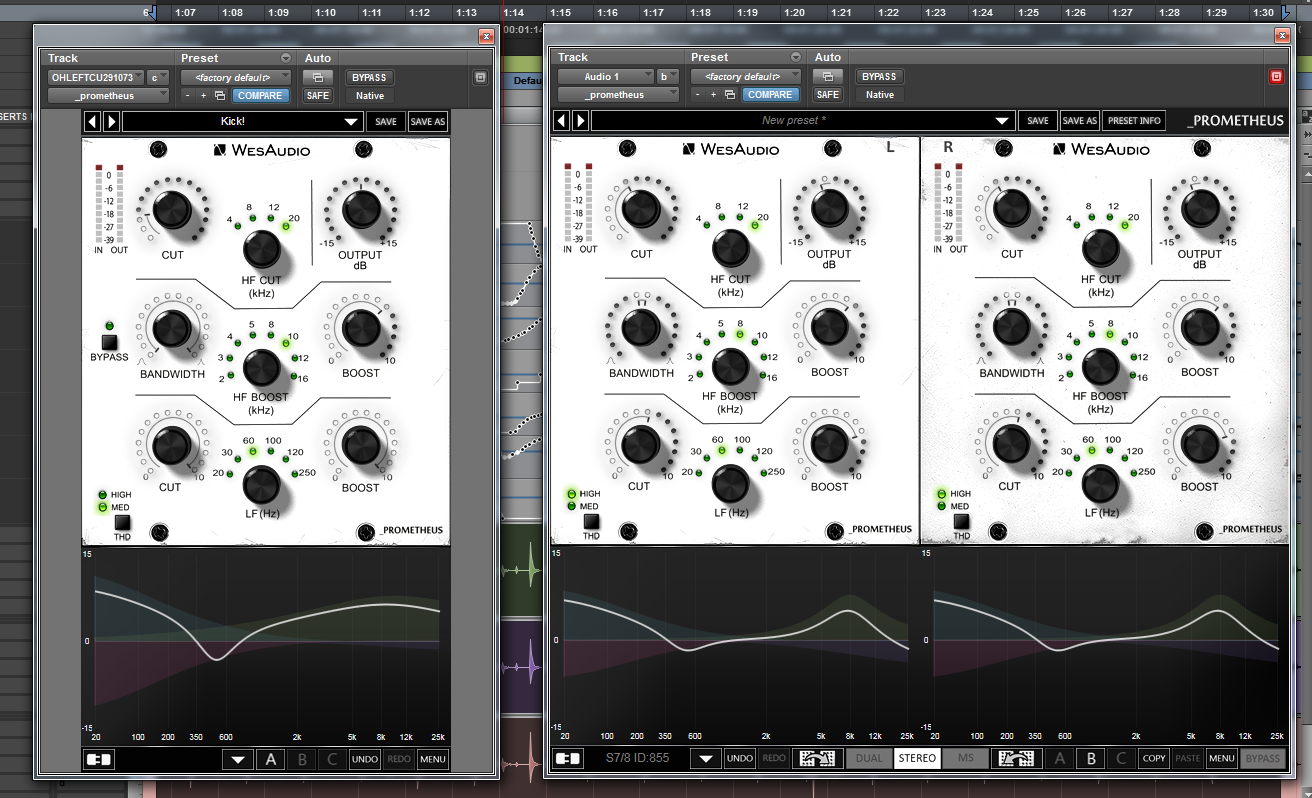Toggle square BYPASS switch on left Prometheus panel
1312x798 pixels.
pos(108,341)
